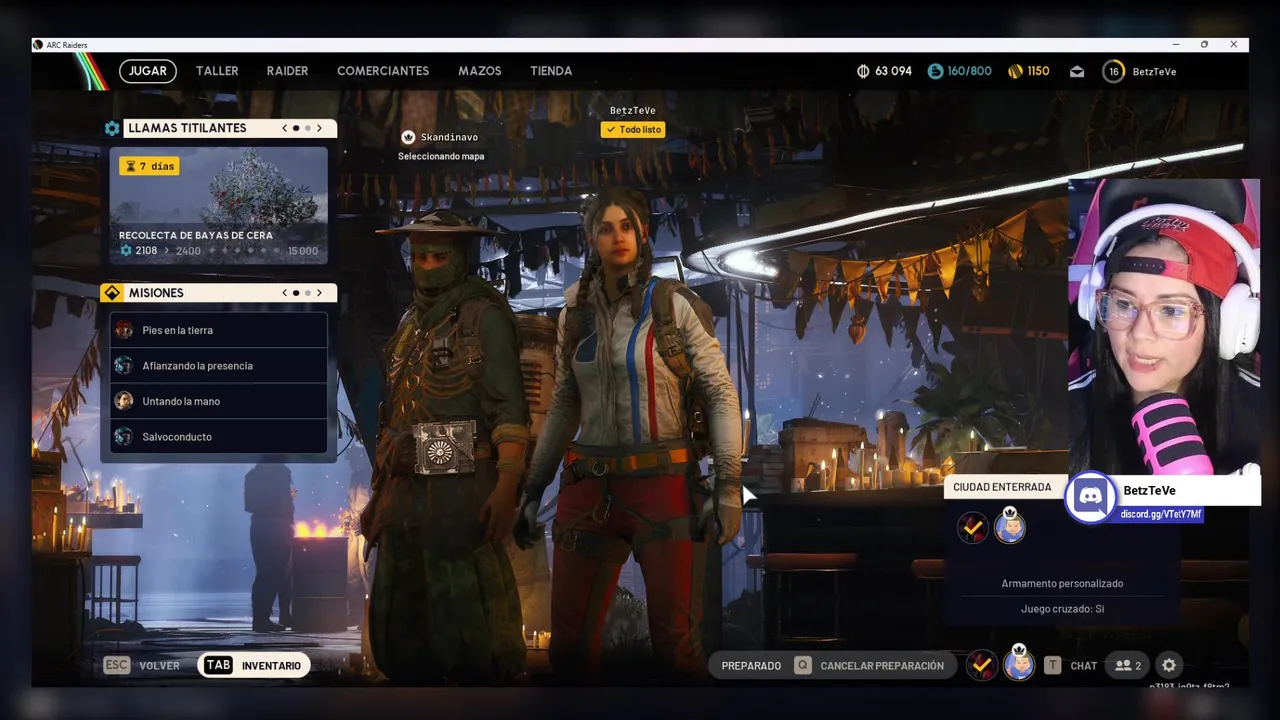Go to next Misiones page

pos(319,293)
